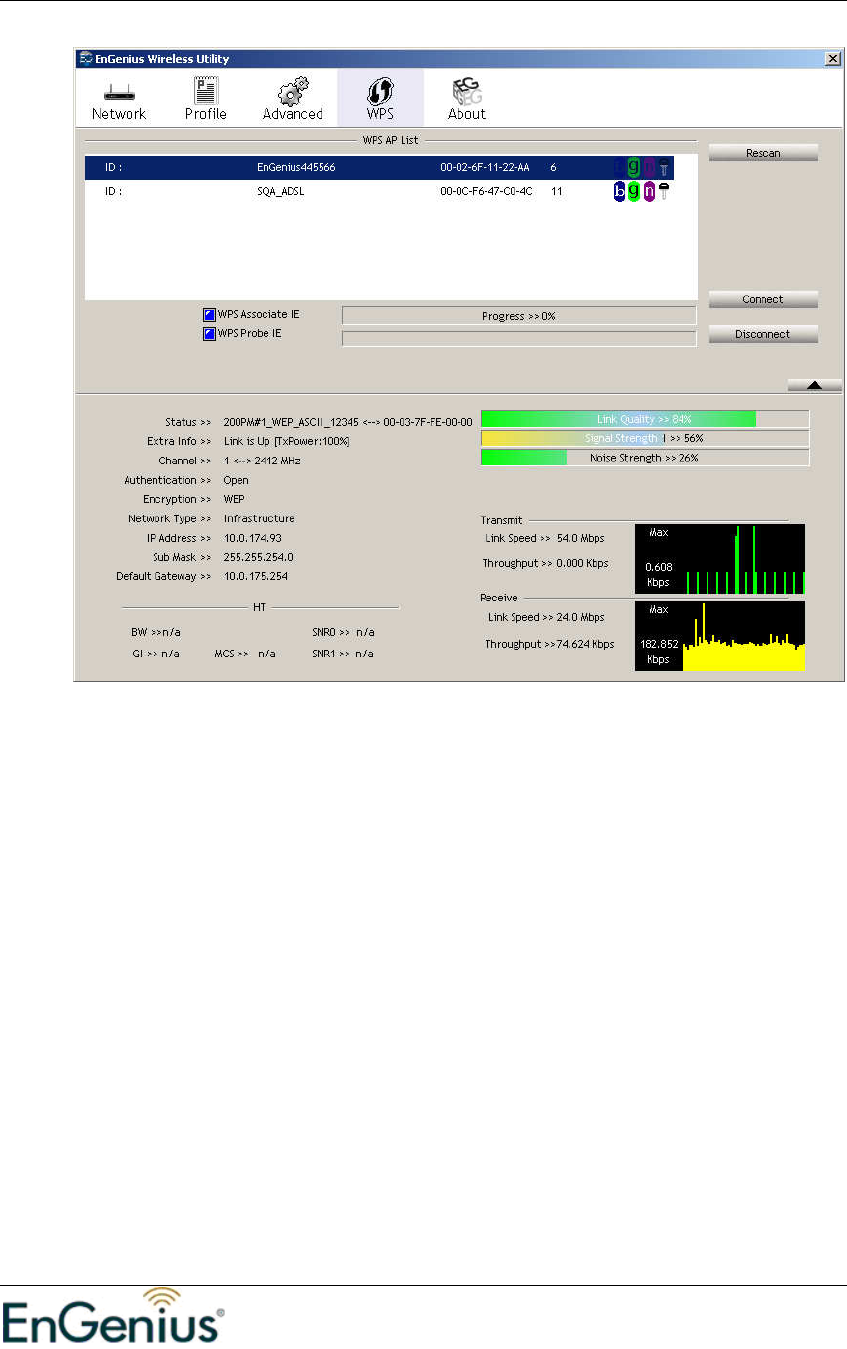Click the Sub Mask value 255.255.254.0
Image resolution: width=847 pixels, height=1349 pixels.
click(x=258, y=557)
